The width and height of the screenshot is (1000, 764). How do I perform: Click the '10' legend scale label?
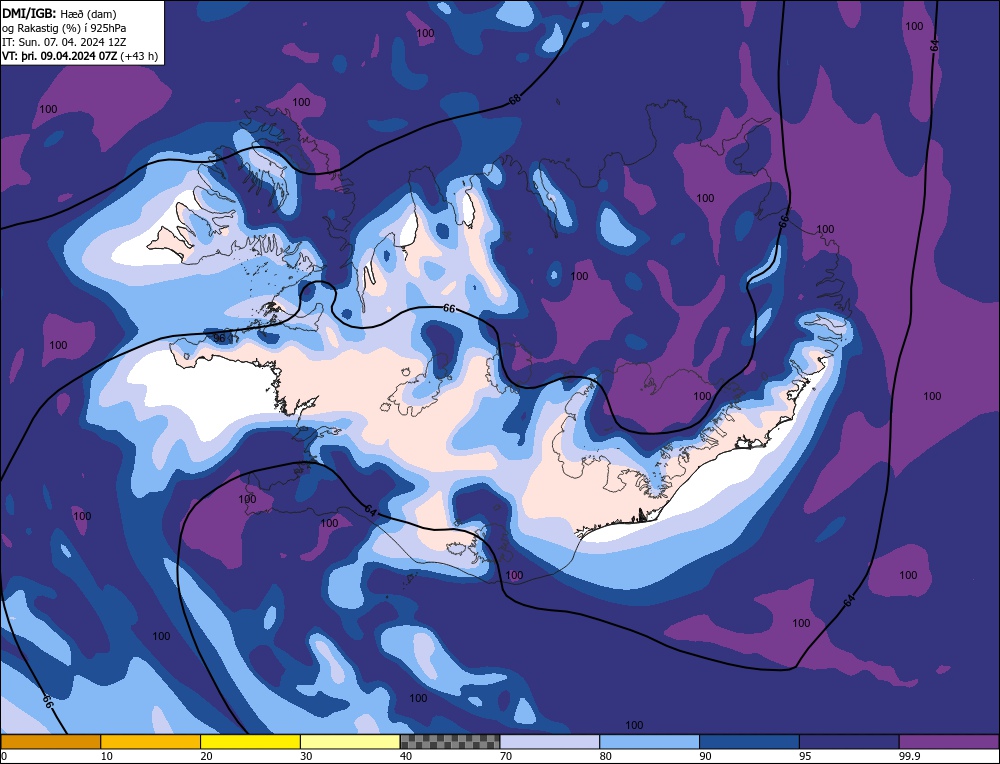pyautogui.click(x=107, y=756)
